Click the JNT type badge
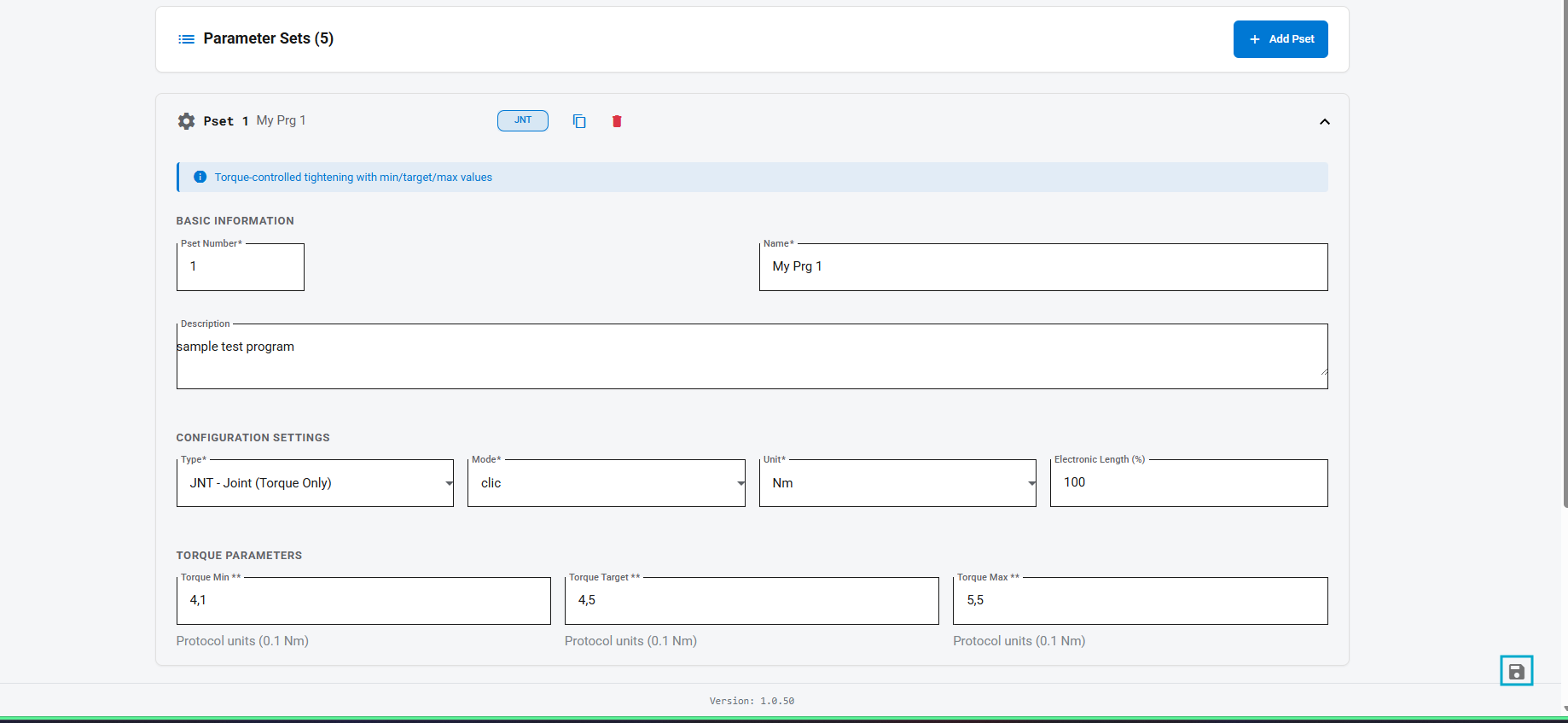The image size is (1568, 723). point(523,120)
